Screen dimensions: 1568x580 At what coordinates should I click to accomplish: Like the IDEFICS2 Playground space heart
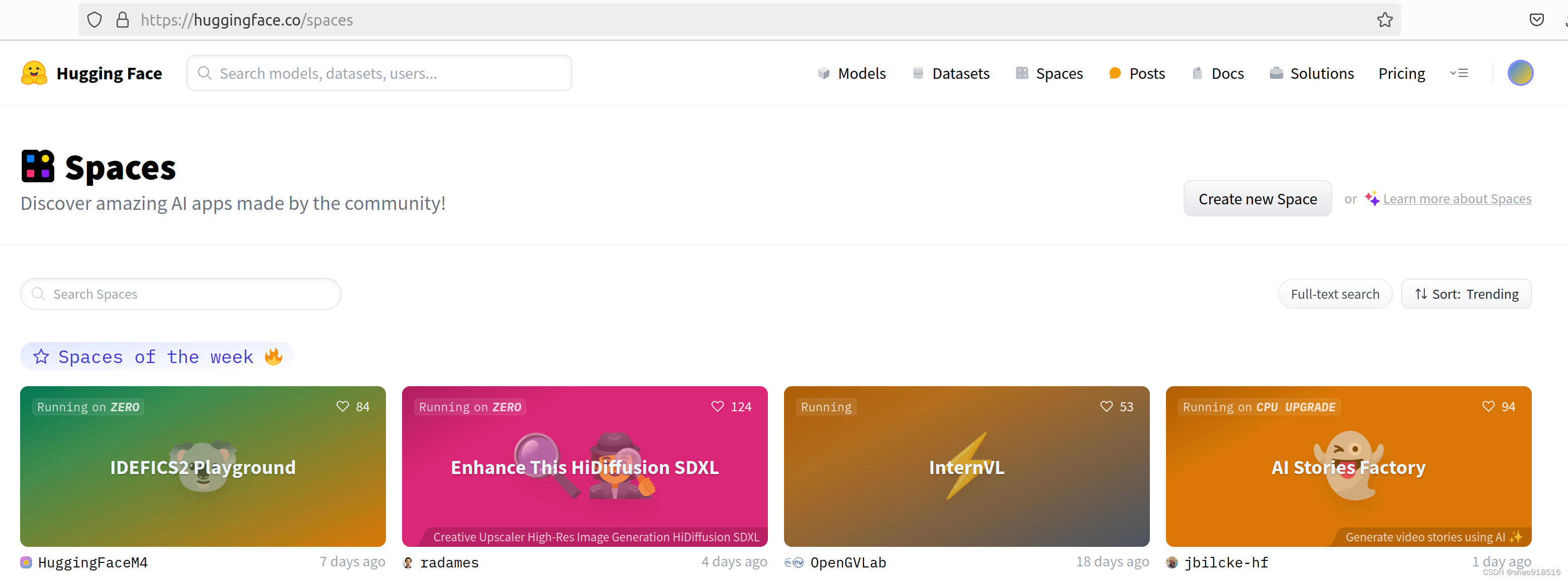click(343, 406)
